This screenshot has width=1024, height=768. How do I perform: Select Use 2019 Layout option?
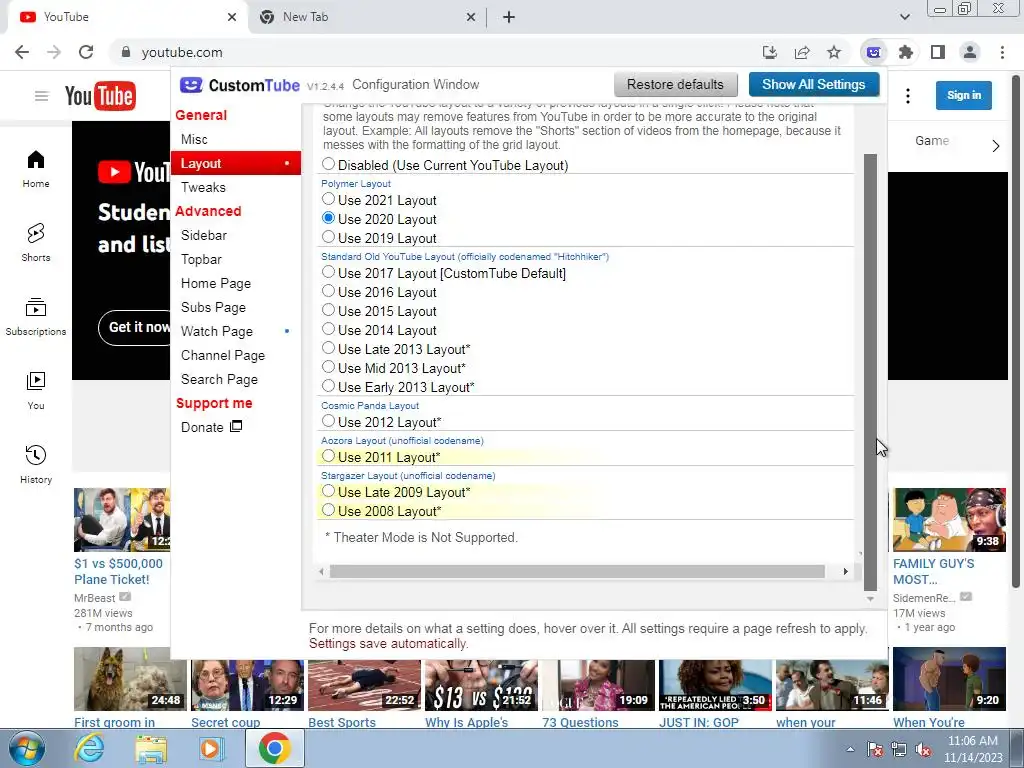(x=328, y=237)
